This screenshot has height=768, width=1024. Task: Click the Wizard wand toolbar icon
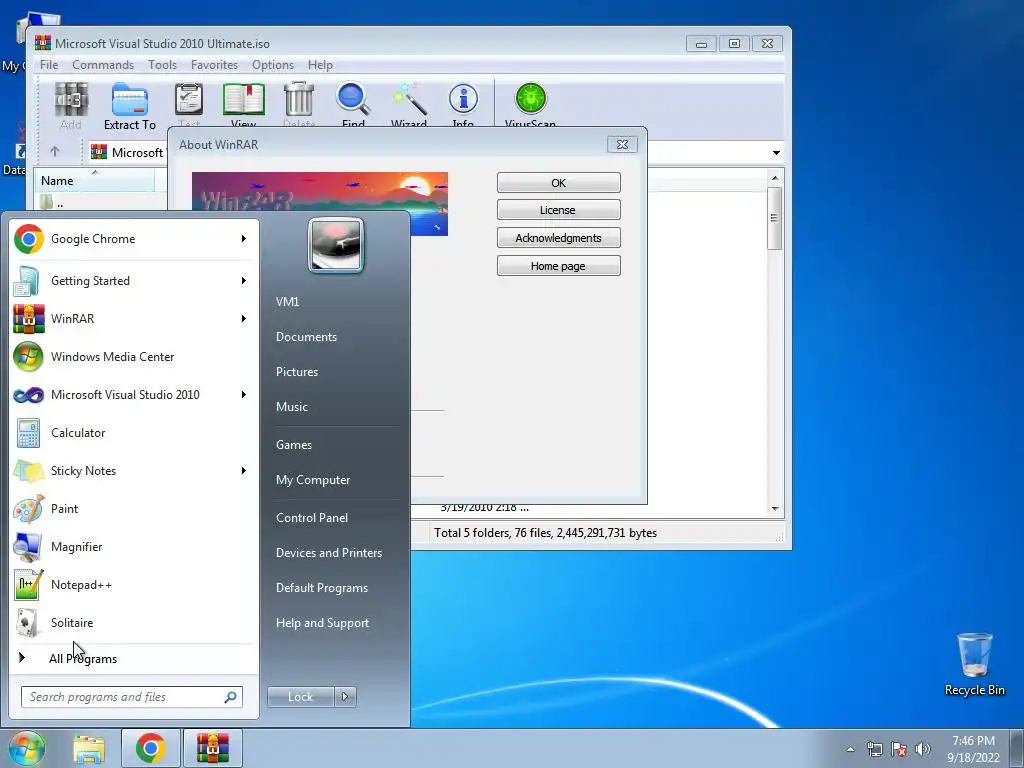409,104
